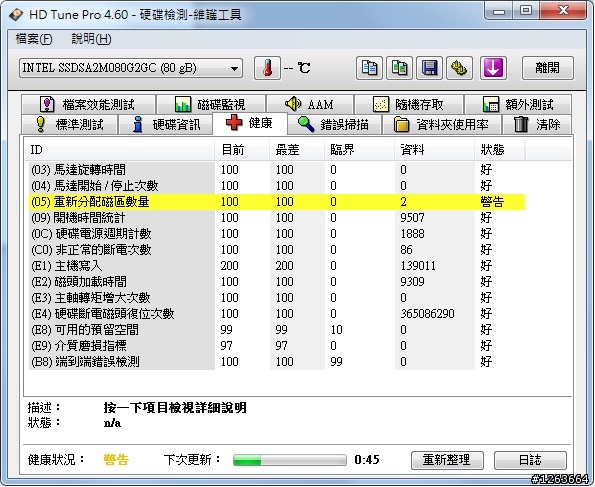Click the 最差 column header
This screenshot has height=487, width=595.
click(x=297, y=150)
